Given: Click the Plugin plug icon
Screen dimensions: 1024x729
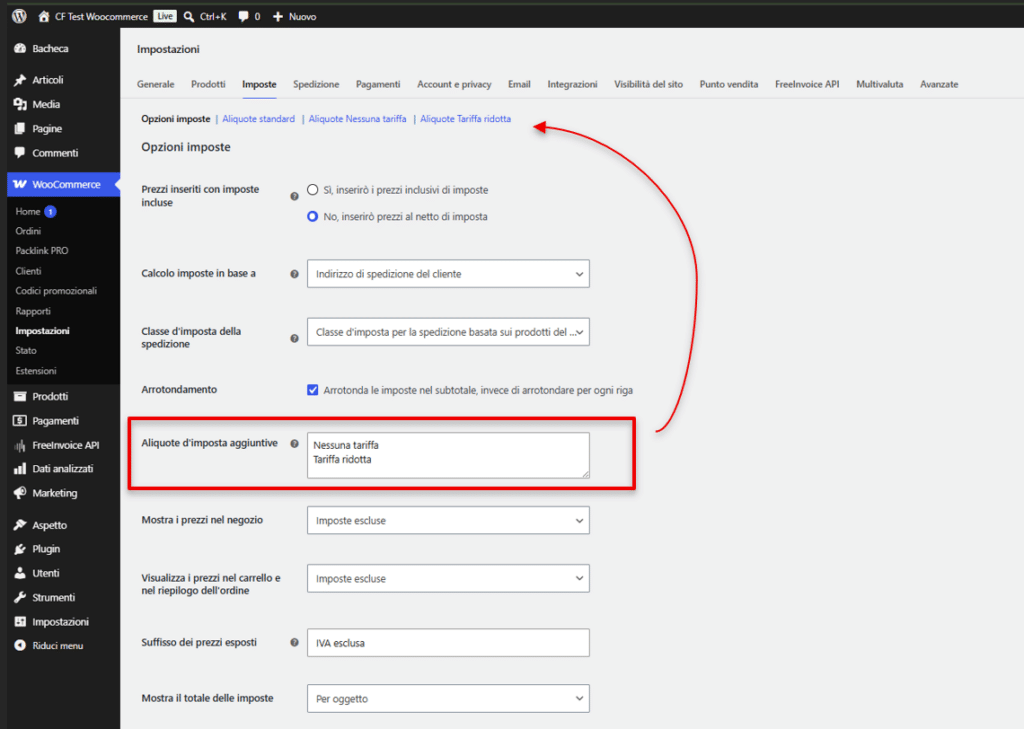Looking at the screenshot, I should tap(20, 549).
